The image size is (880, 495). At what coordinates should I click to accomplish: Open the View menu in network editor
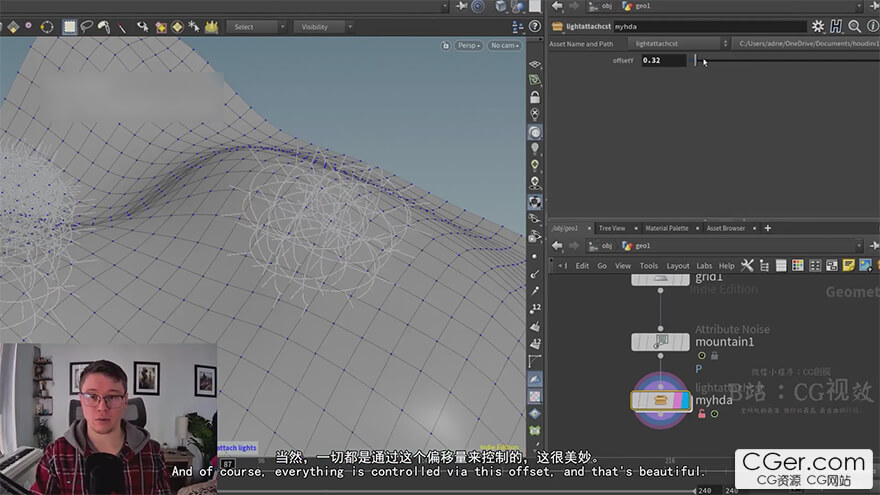(622, 266)
